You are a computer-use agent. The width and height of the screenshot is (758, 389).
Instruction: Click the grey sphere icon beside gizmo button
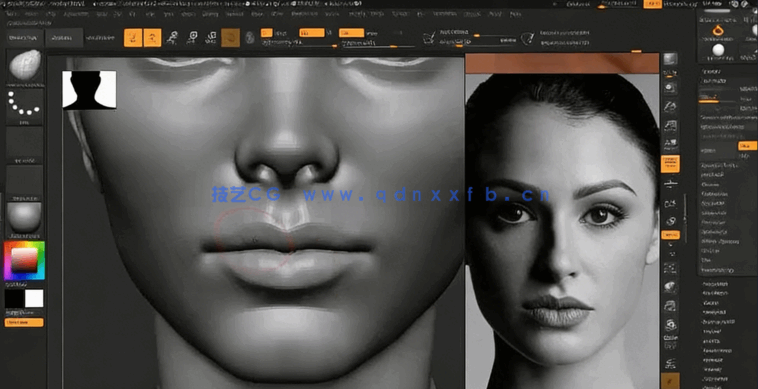[250, 38]
